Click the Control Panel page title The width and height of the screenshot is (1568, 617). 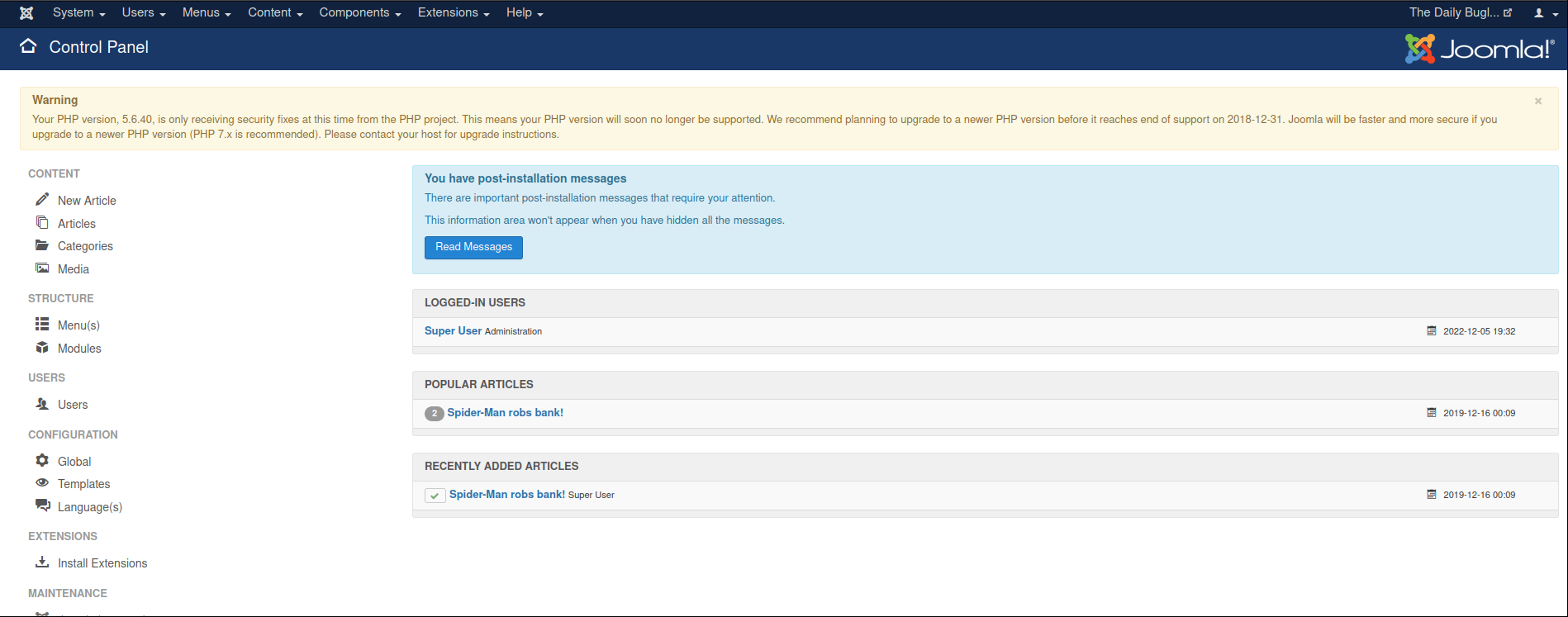[x=99, y=47]
